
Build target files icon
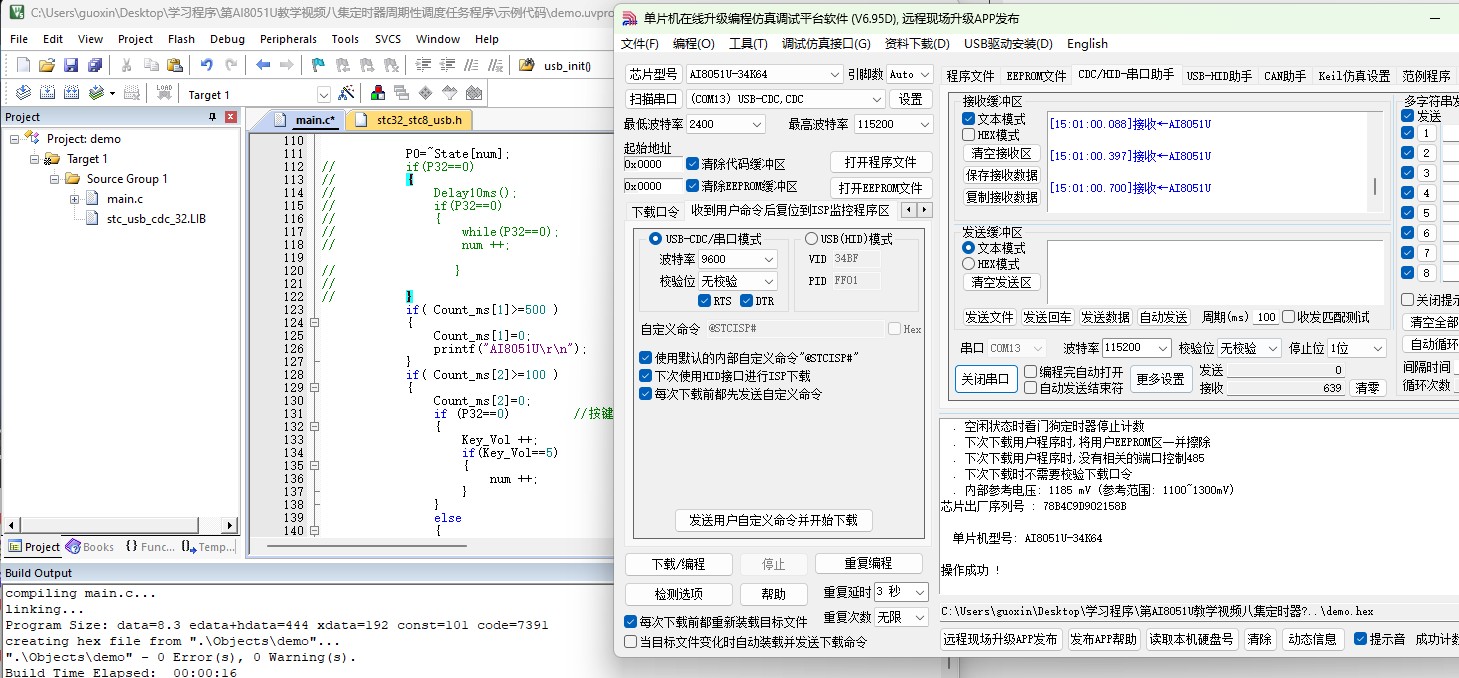coord(46,93)
